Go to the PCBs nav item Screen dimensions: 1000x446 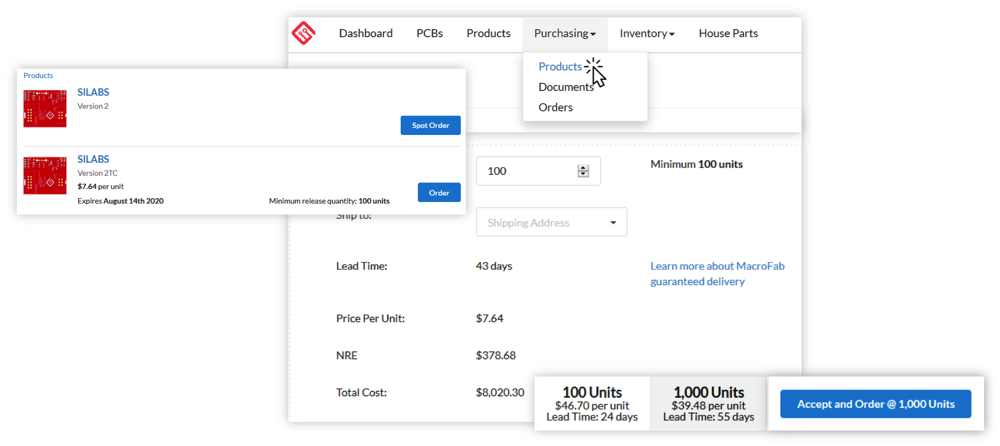pos(429,33)
